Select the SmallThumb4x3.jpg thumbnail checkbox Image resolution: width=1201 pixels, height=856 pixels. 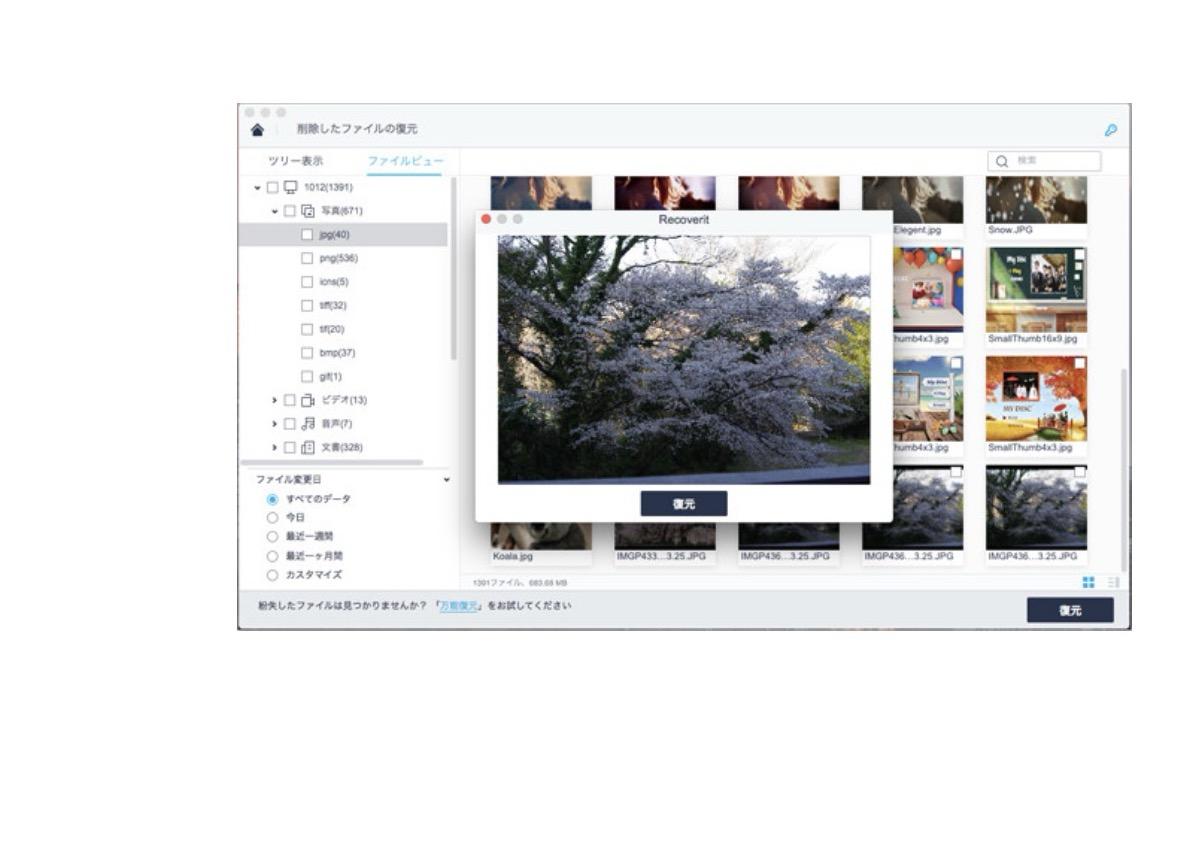pyautogui.click(x=1080, y=363)
